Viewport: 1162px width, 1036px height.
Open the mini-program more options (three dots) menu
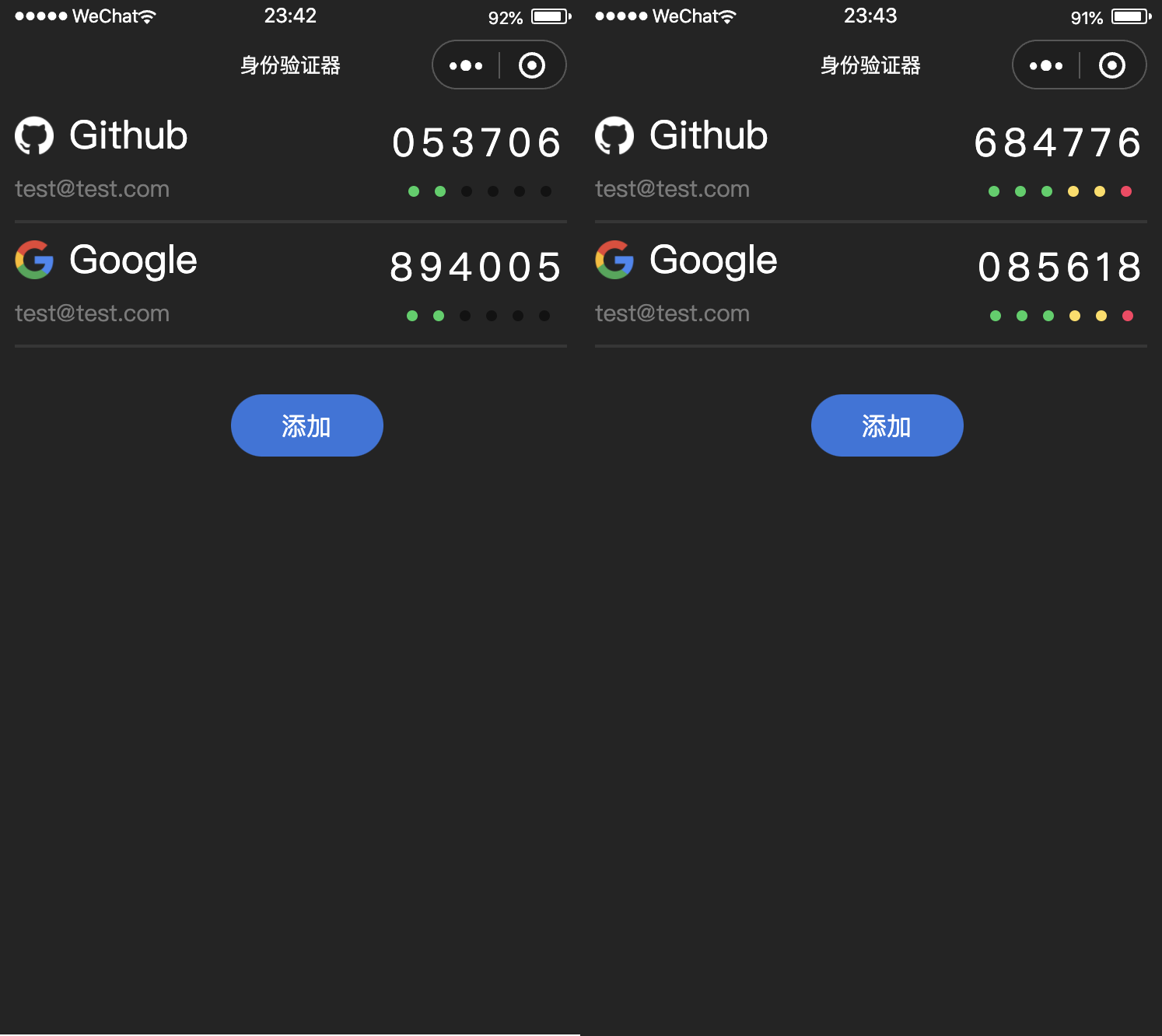point(466,65)
